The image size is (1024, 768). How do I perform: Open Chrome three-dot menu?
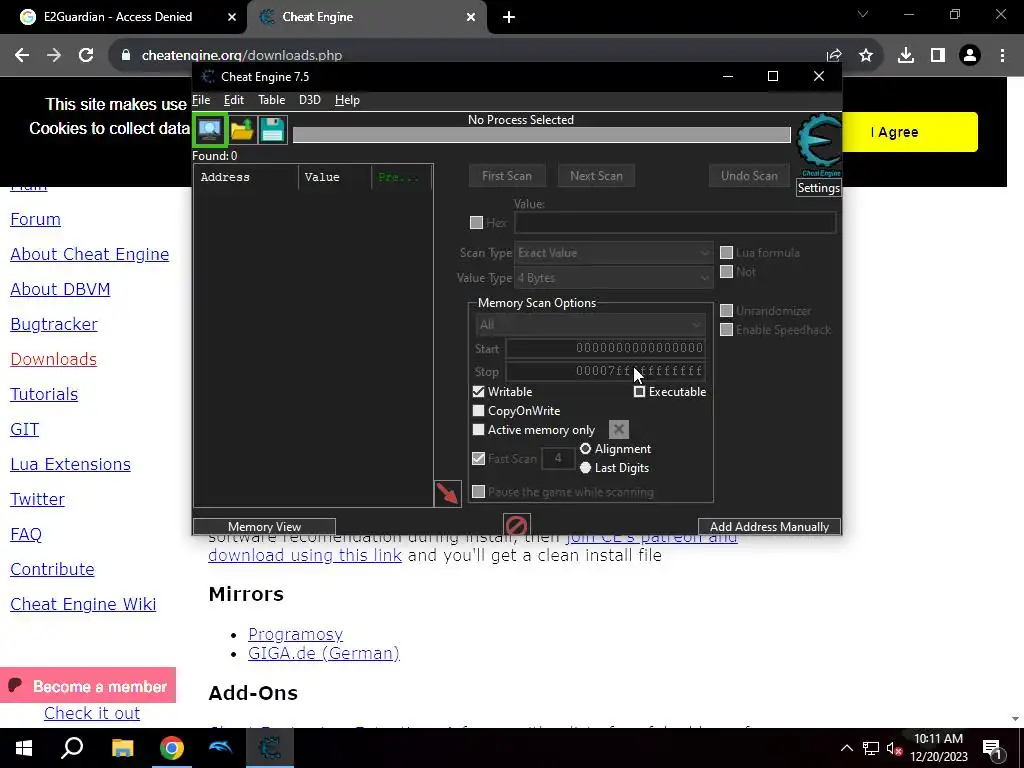click(1002, 56)
